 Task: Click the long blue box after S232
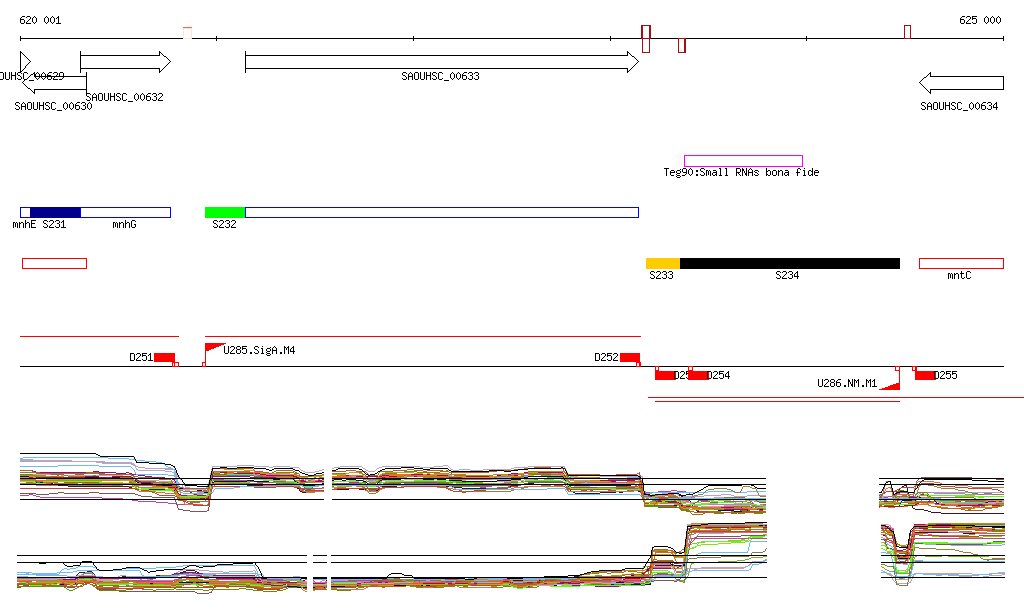[441, 212]
